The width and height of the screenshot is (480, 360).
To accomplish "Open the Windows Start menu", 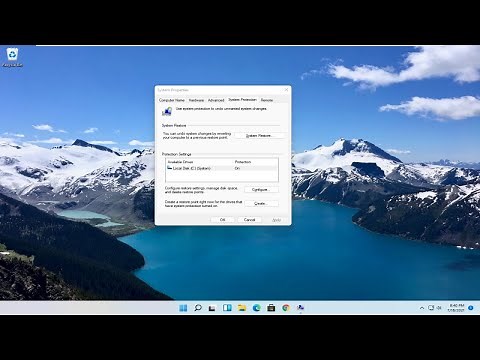I will click(x=183, y=308).
